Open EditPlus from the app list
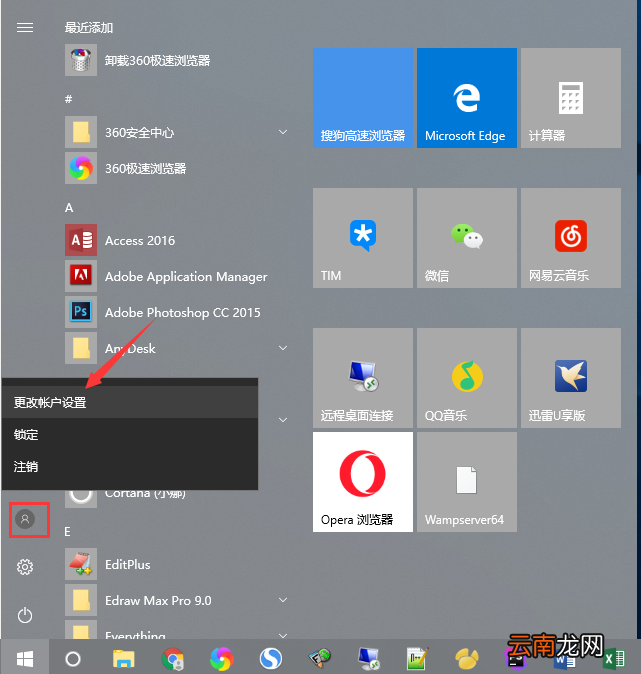The width and height of the screenshot is (641, 674). coord(176,564)
